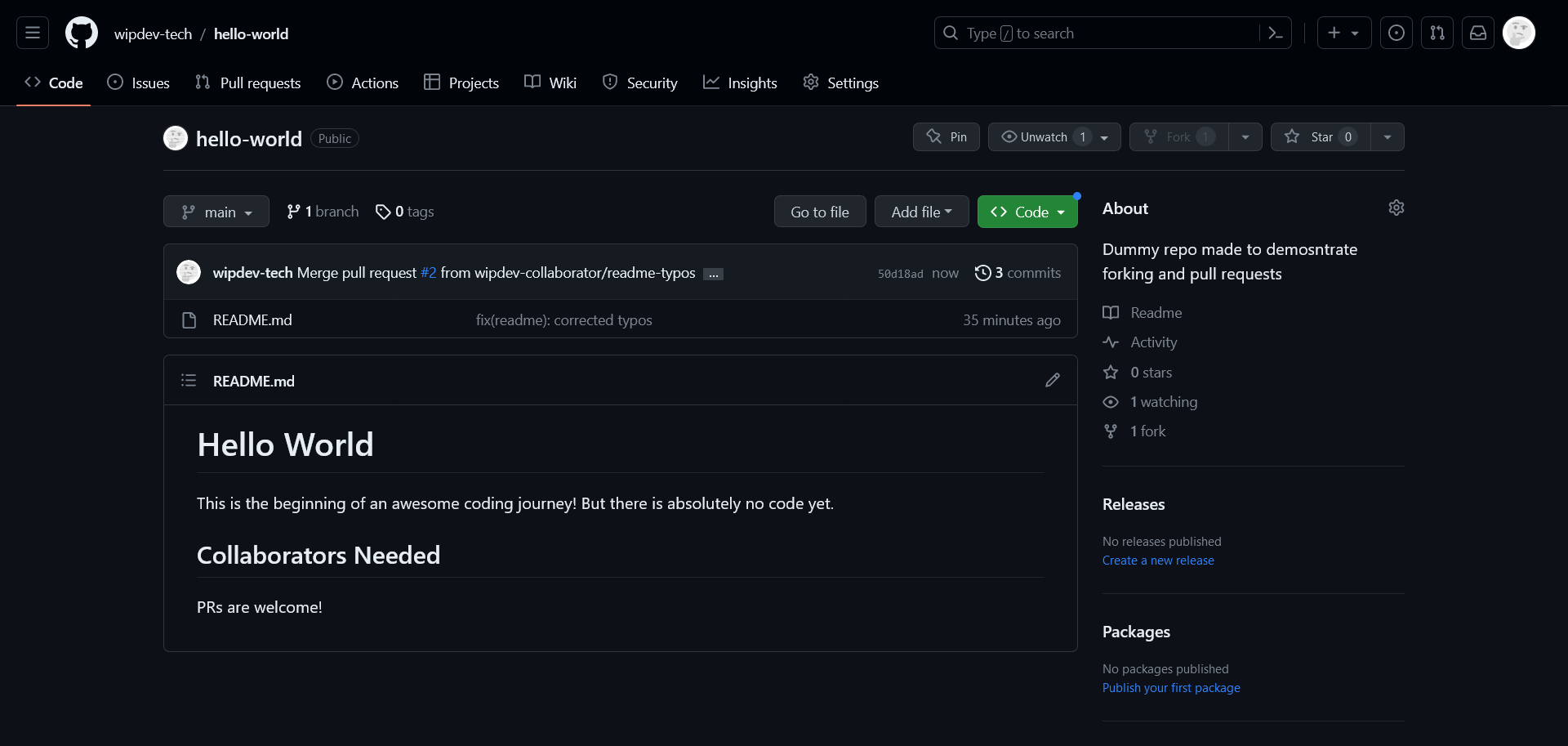
Task: Expand the Add file dropdown
Action: pos(922,212)
